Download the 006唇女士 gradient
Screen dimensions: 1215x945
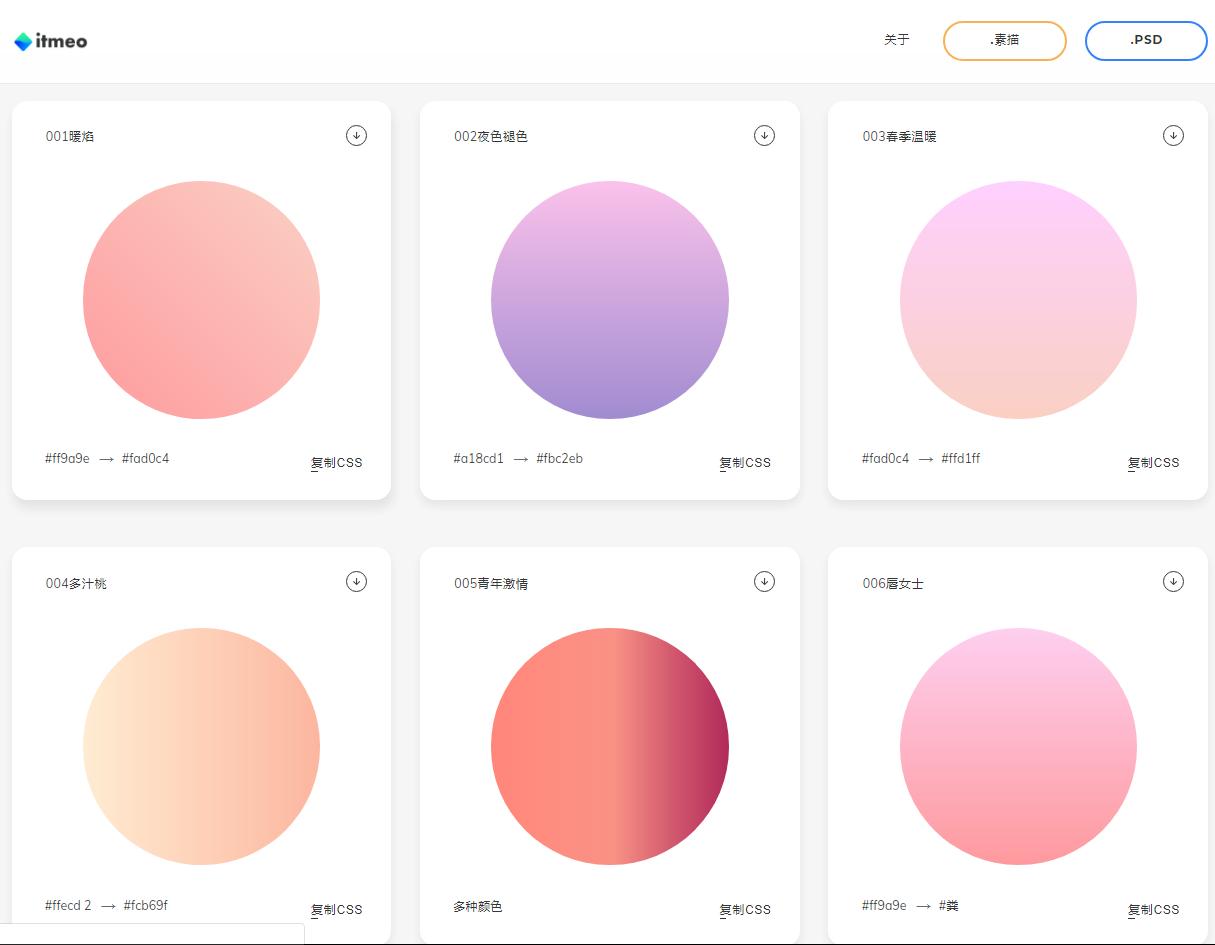click(1173, 581)
